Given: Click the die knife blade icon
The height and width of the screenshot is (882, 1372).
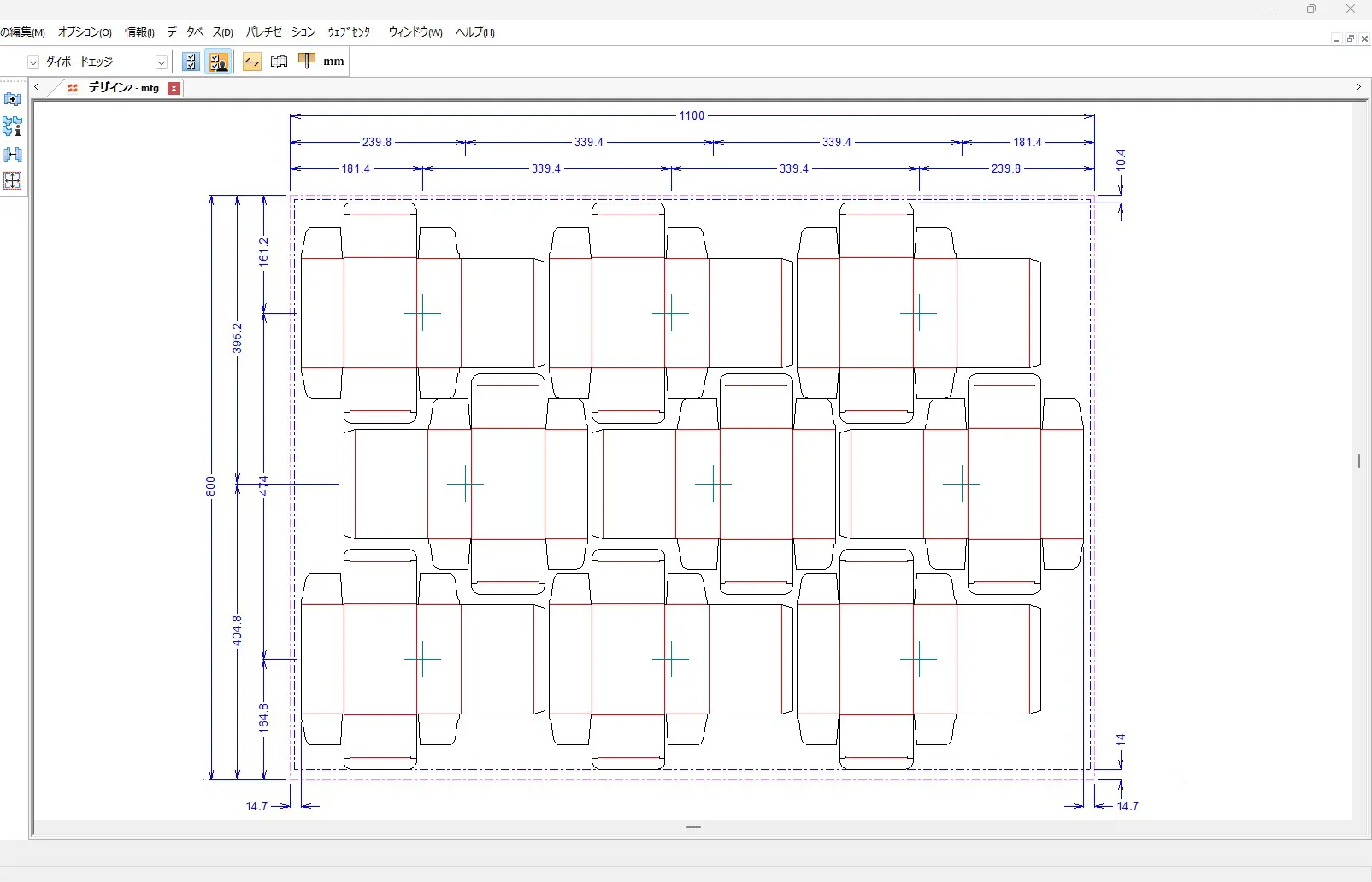Looking at the screenshot, I should click(306, 61).
